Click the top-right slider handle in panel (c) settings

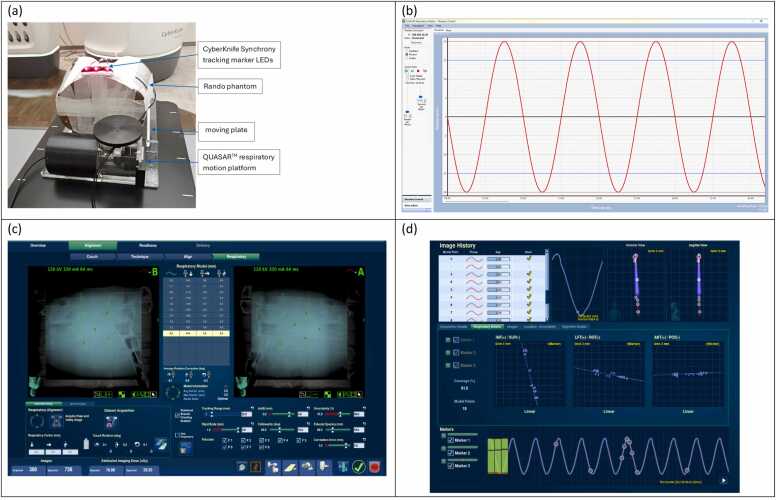point(341,414)
